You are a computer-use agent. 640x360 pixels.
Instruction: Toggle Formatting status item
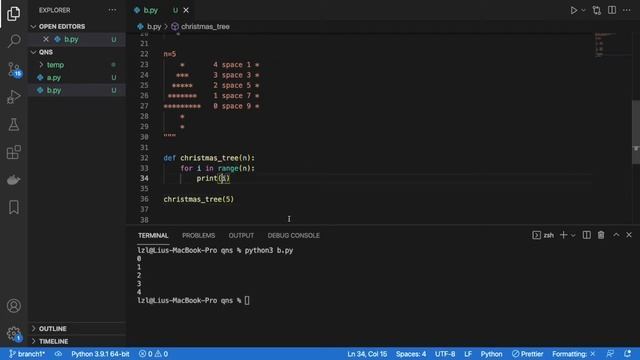tap(573, 354)
